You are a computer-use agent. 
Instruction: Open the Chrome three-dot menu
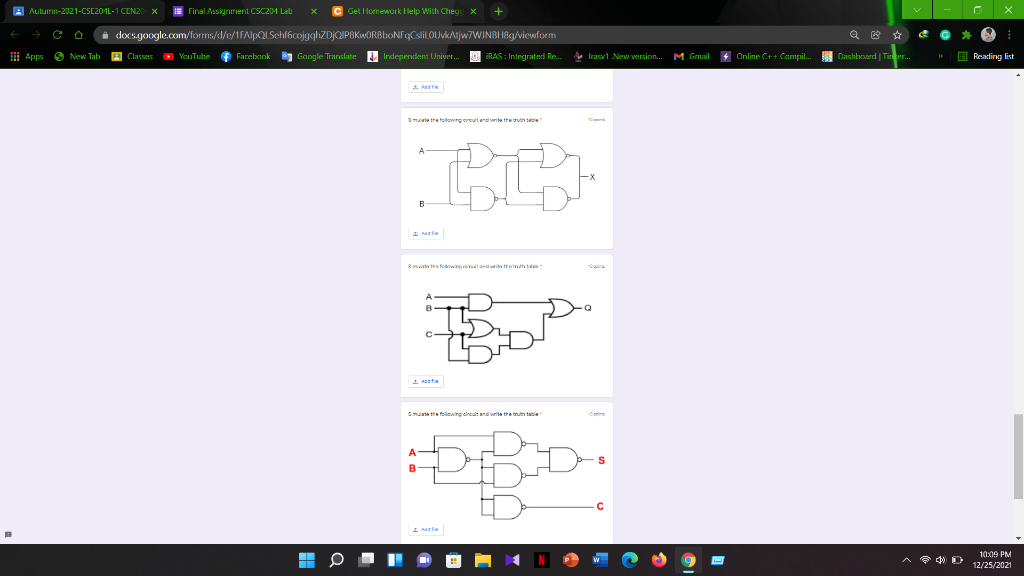pos(1010,35)
